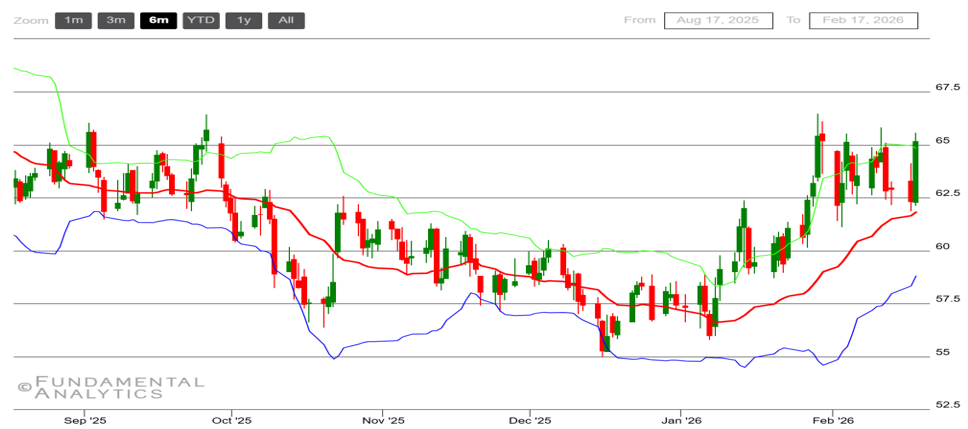The width and height of the screenshot is (968, 429).
Task: Set chart range to YTD
Action: [x=201, y=20]
